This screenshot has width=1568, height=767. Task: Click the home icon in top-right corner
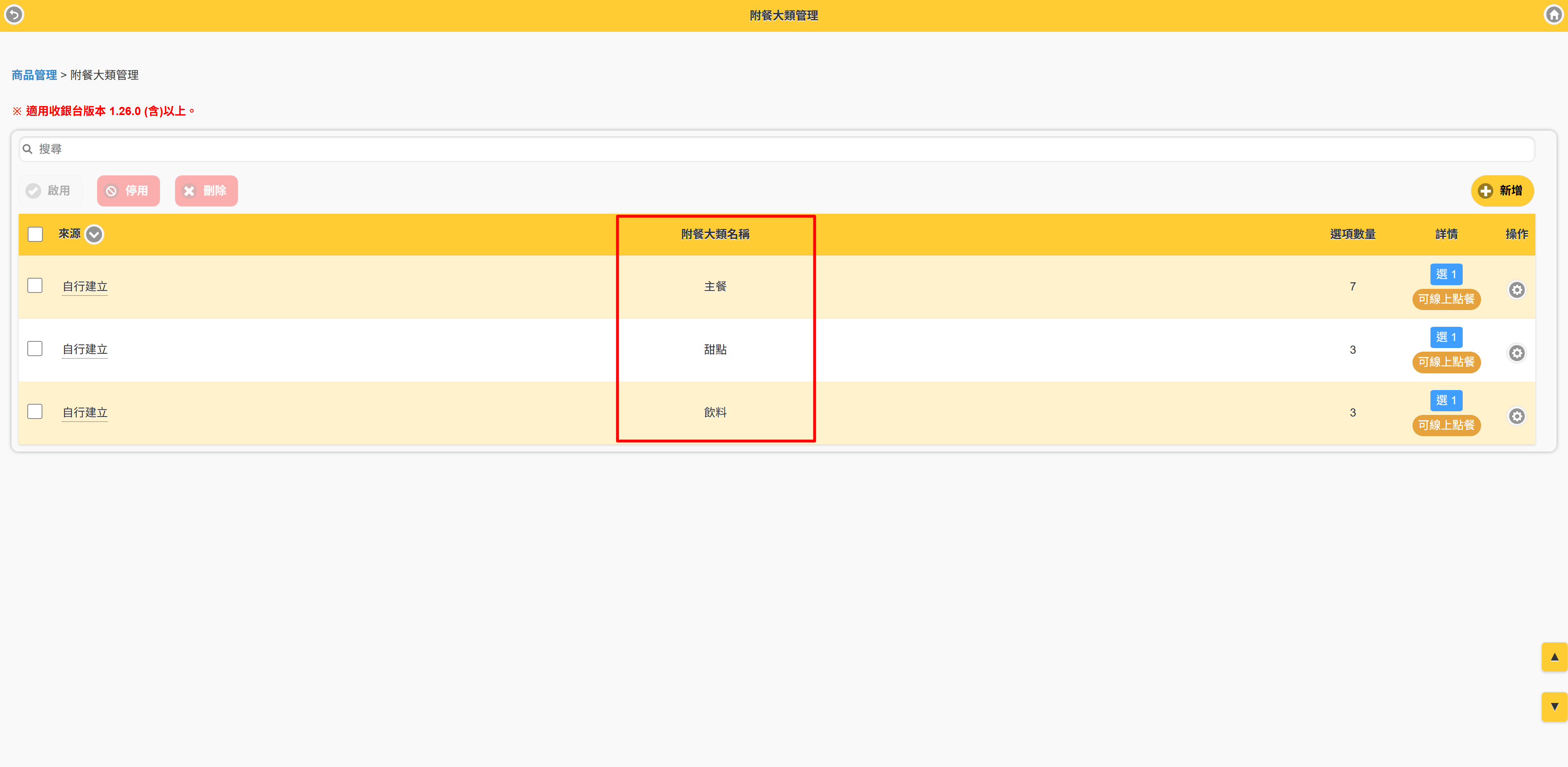click(x=1553, y=15)
